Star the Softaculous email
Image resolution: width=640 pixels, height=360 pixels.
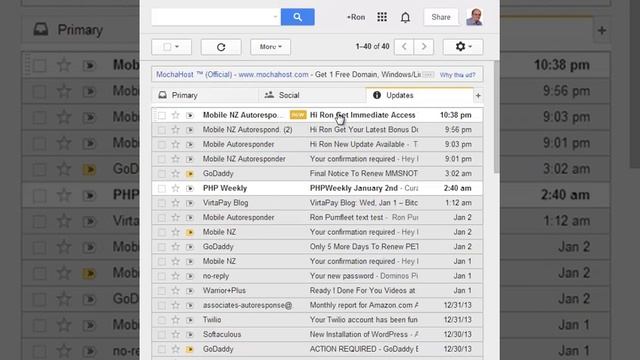click(176, 334)
